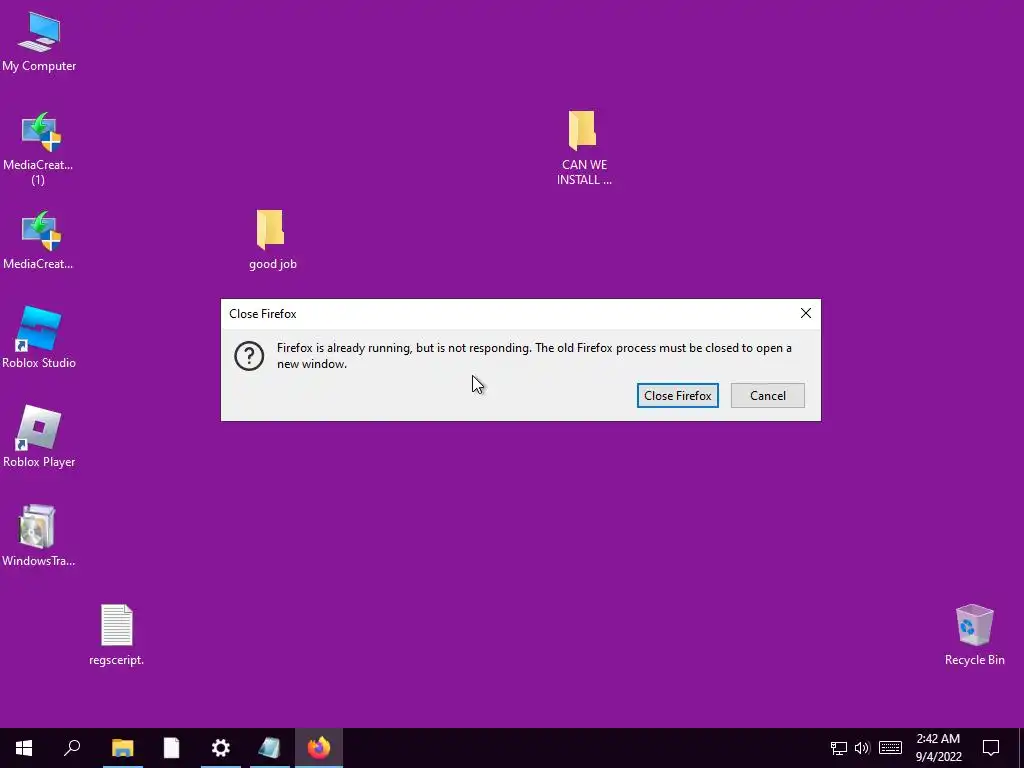The image size is (1024, 768).
Task: Cancel the Close Firefox dialog
Action: (767, 395)
